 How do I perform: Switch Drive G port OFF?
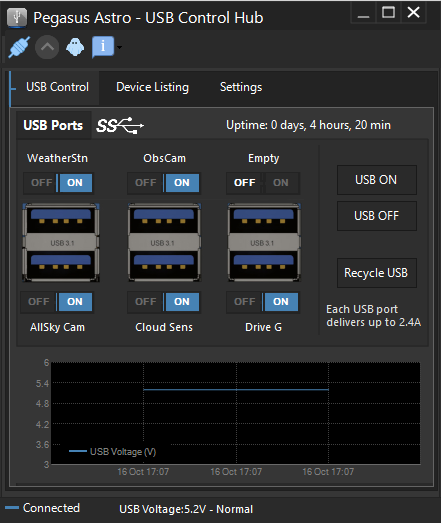(245, 302)
